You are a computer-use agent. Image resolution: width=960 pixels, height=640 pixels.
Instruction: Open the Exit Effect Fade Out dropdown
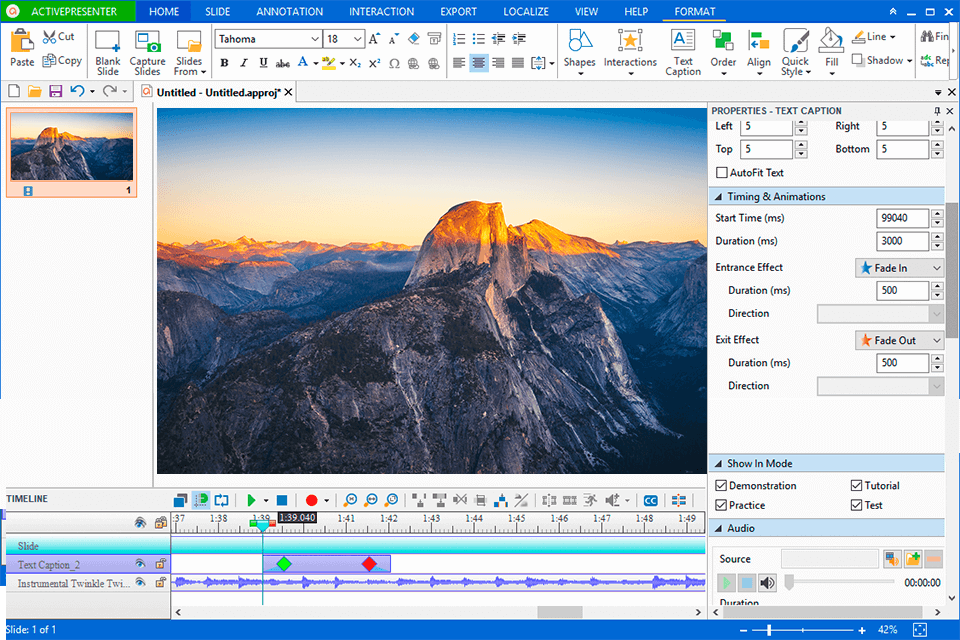click(x=899, y=340)
